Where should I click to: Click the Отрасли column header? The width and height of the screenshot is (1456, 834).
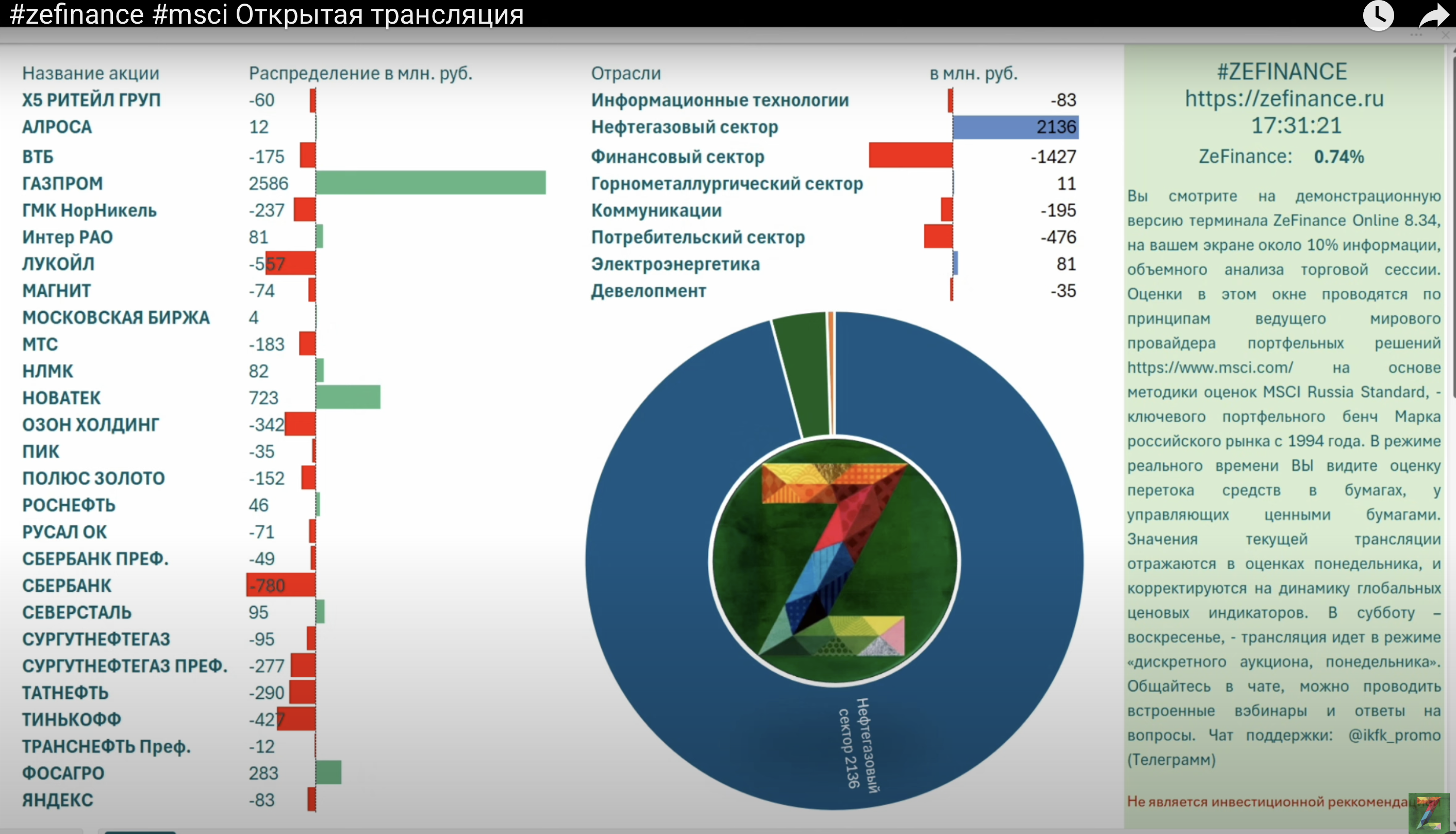tap(625, 73)
